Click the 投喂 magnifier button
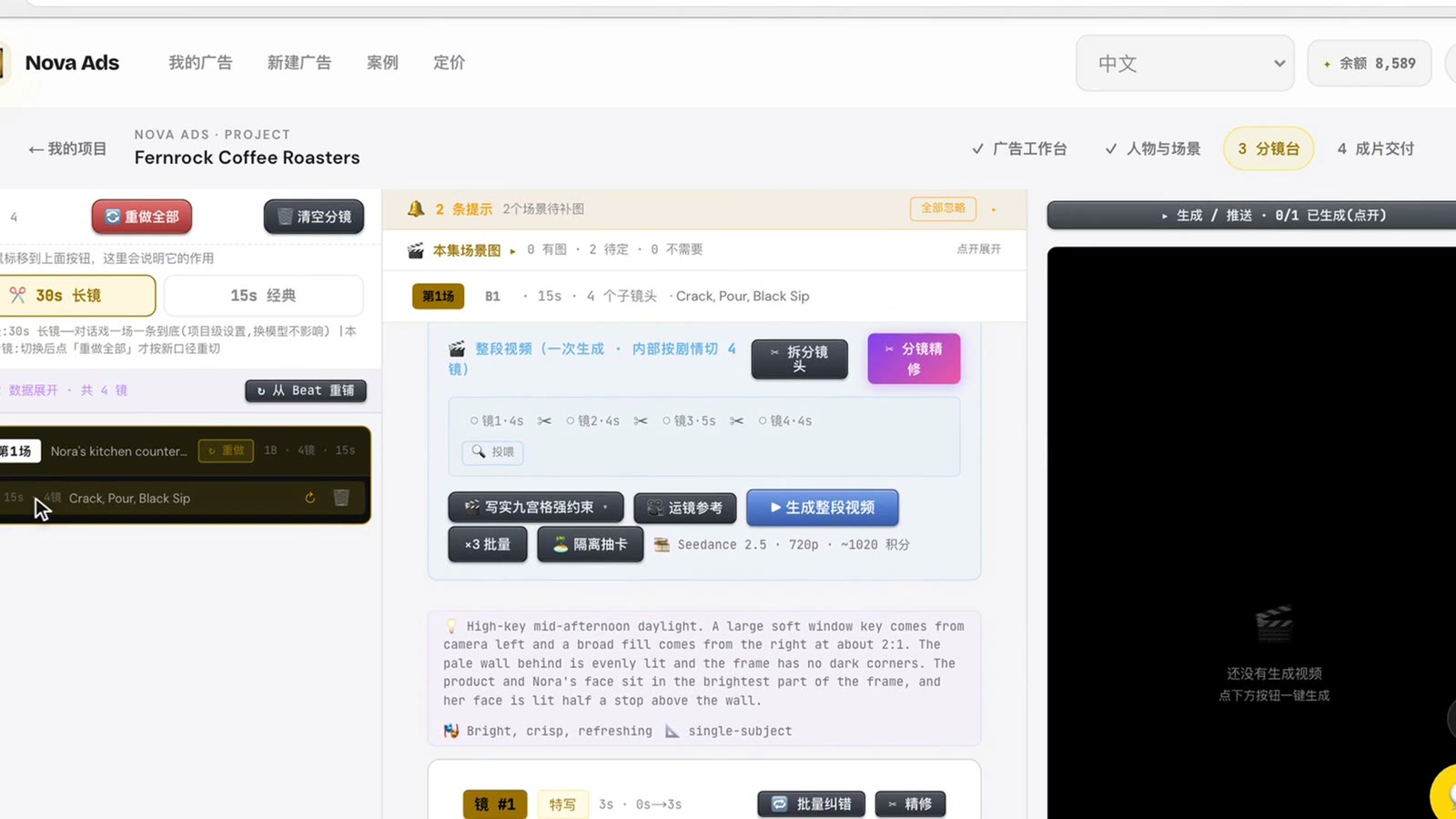Image resolution: width=1456 pixels, height=819 pixels. 492,451
